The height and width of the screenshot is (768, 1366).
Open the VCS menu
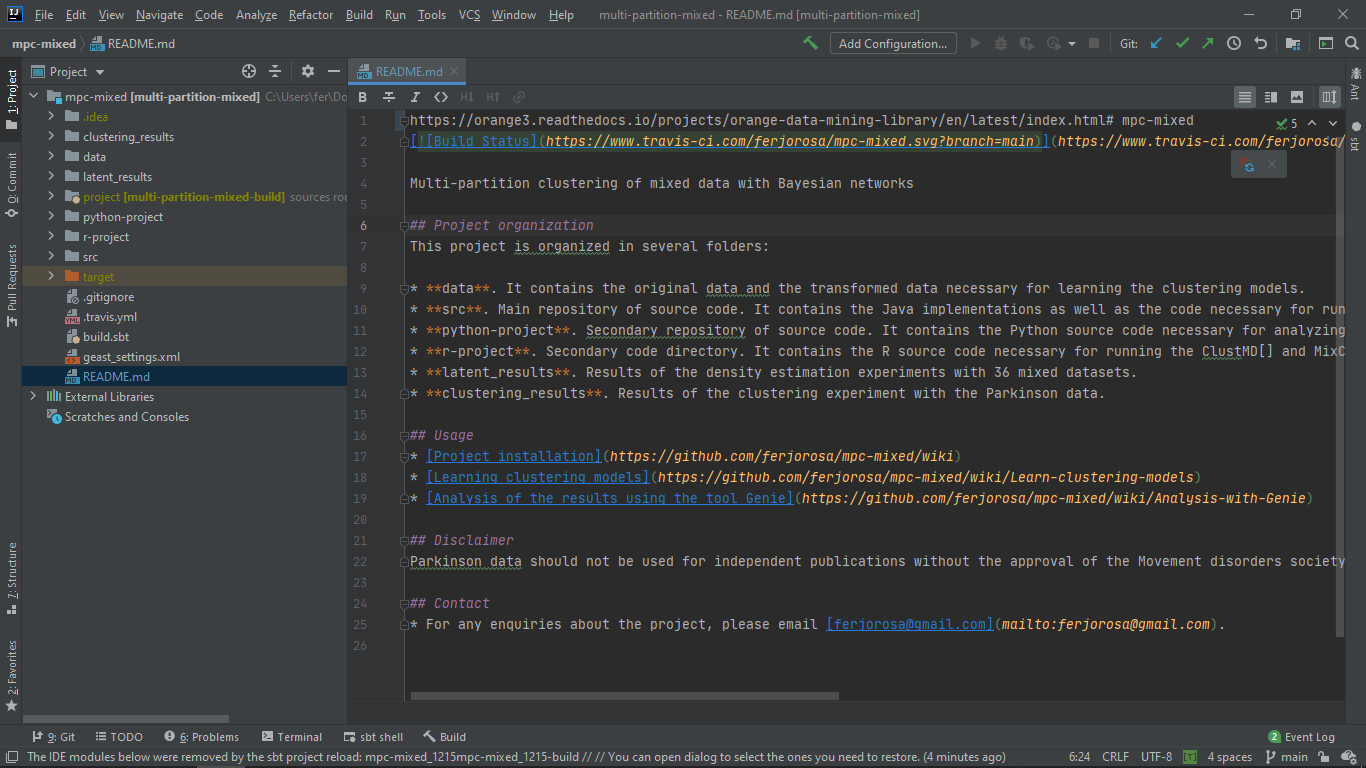(x=470, y=15)
